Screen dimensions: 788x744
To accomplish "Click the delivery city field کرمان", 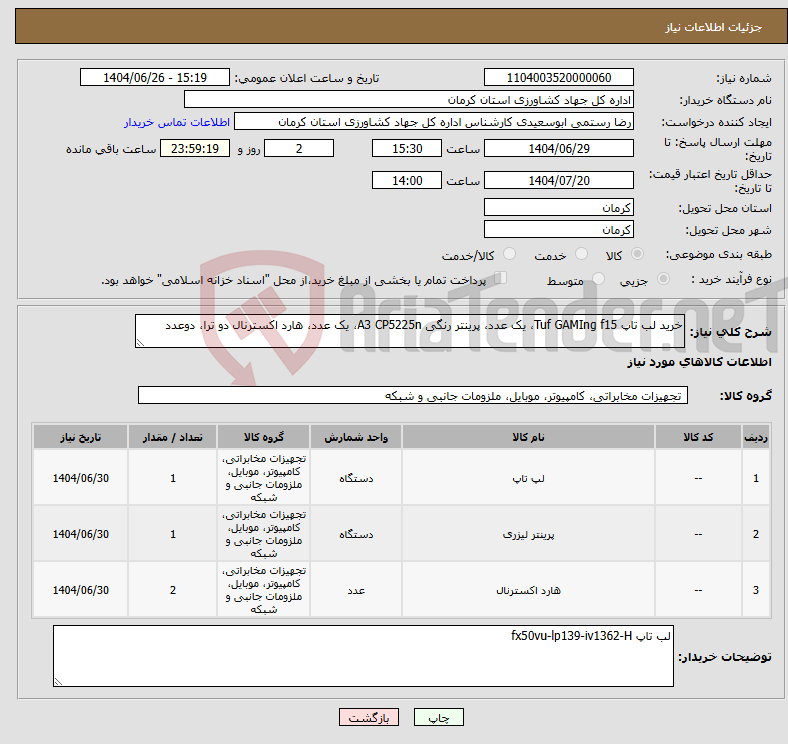I will (x=558, y=229).
